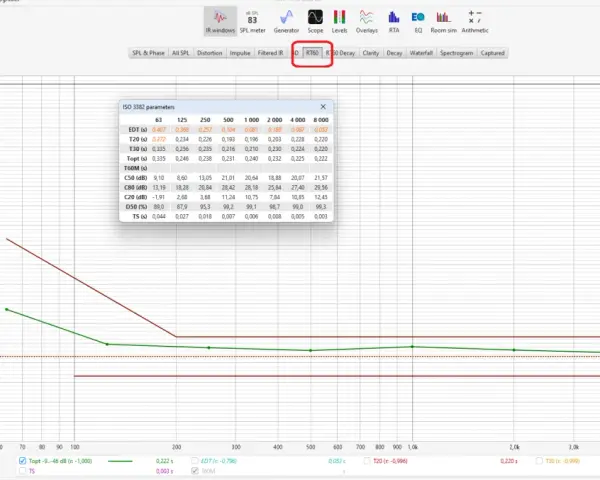The width and height of the screenshot is (600, 480).
Task: Open the Overlays window
Action: pos(367,21)
